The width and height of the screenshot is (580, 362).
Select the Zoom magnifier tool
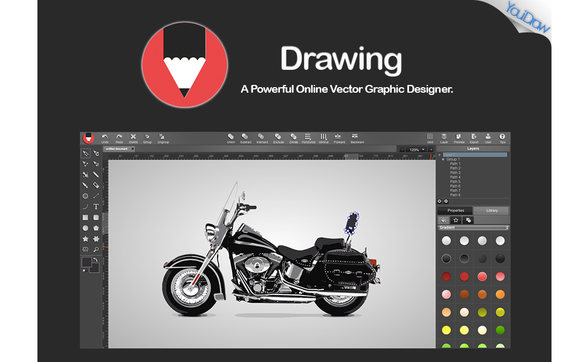click(x=96, y=250)
